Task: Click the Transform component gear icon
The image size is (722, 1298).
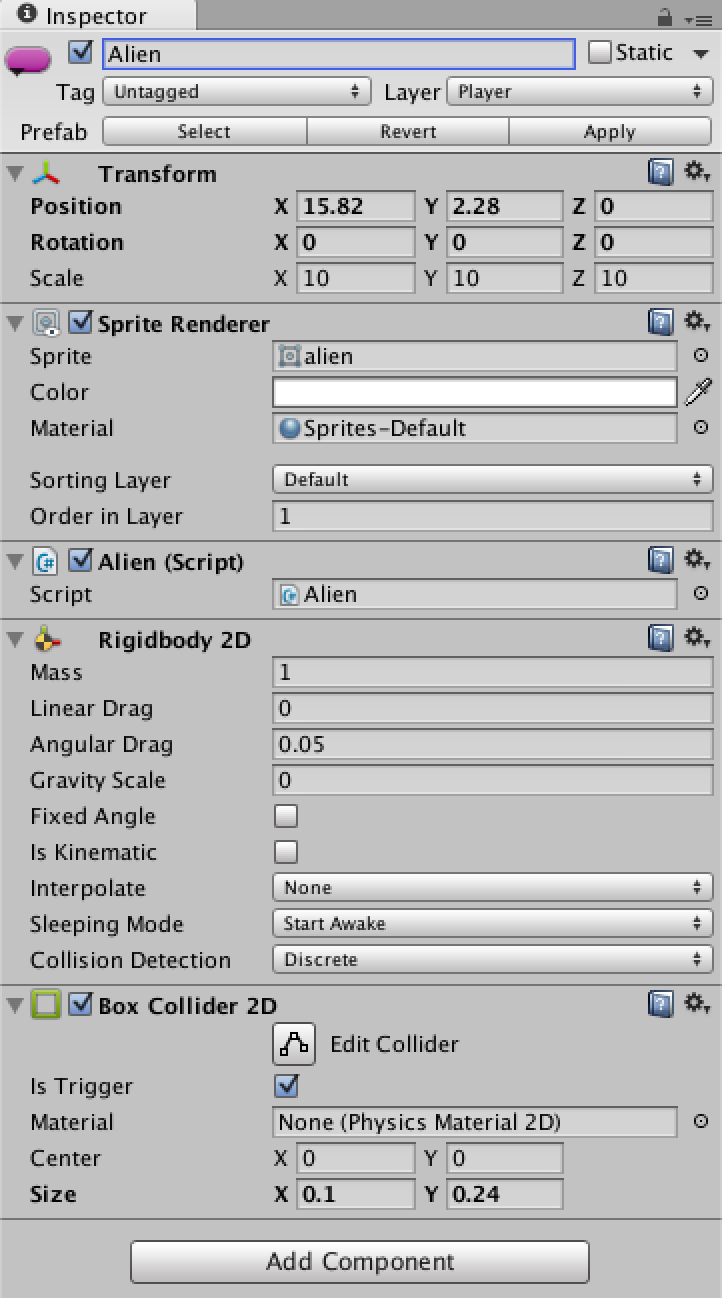Action: (x=696, y=173)
